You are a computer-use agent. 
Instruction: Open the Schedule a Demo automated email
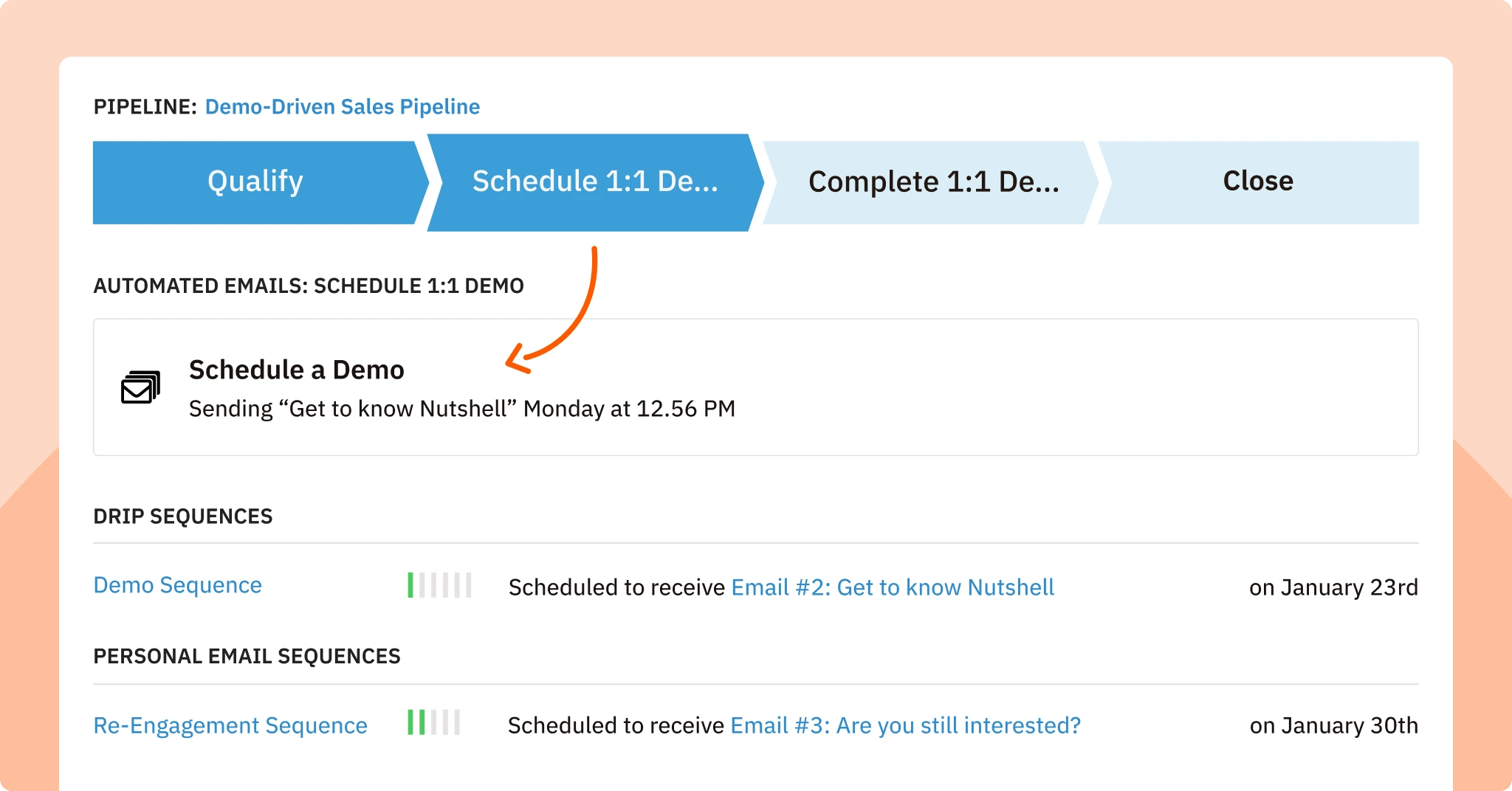coord(297,370)
